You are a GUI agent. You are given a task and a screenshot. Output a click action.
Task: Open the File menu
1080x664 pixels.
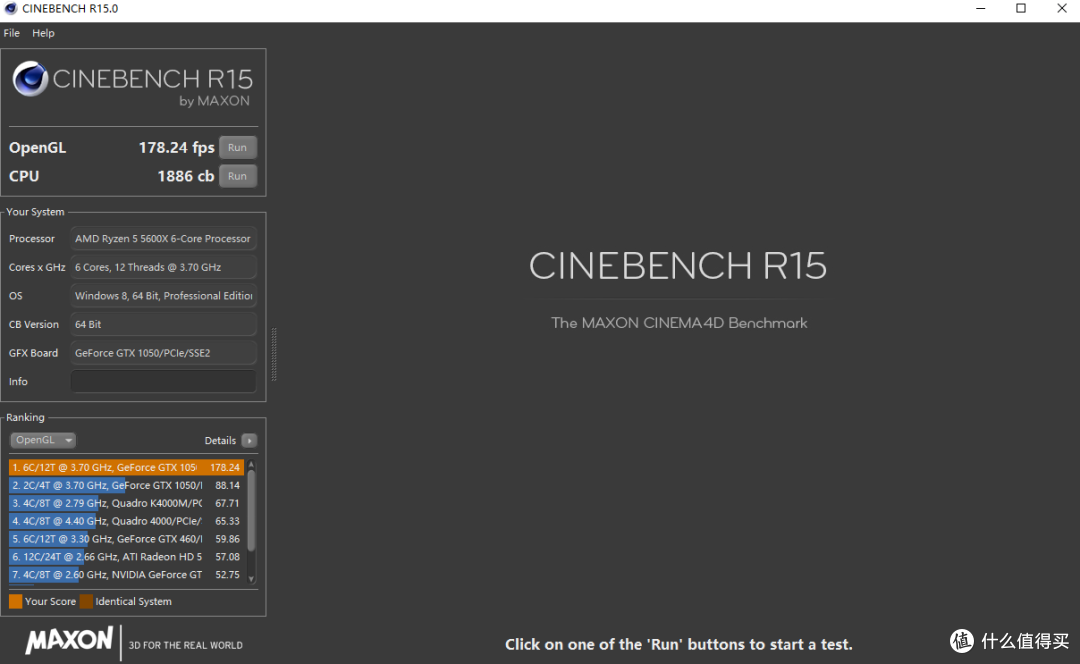(12, 33)
